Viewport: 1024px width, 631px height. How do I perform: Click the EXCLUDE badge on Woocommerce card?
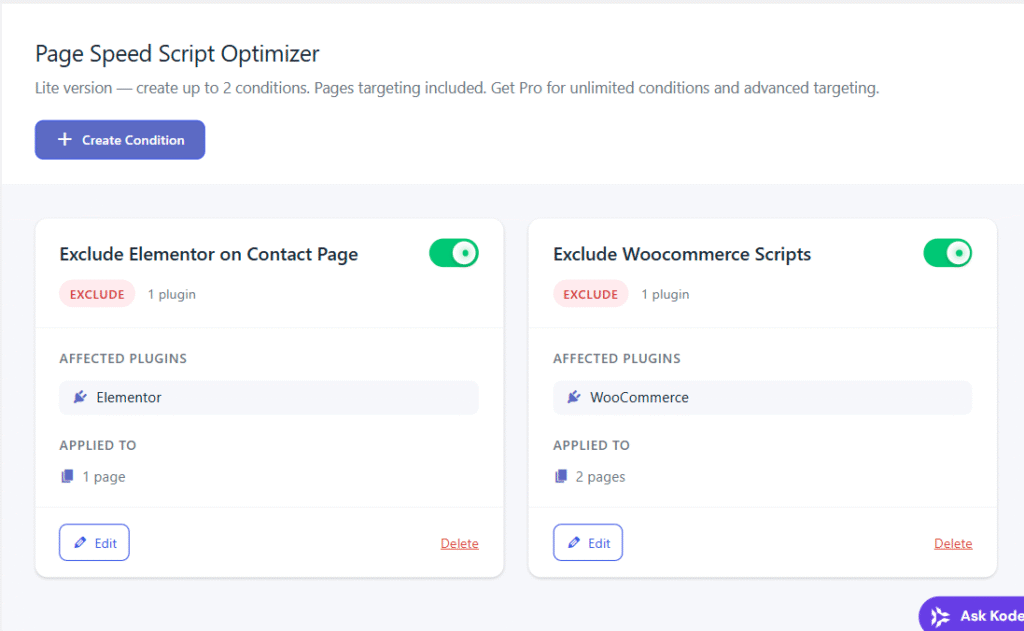590,294
